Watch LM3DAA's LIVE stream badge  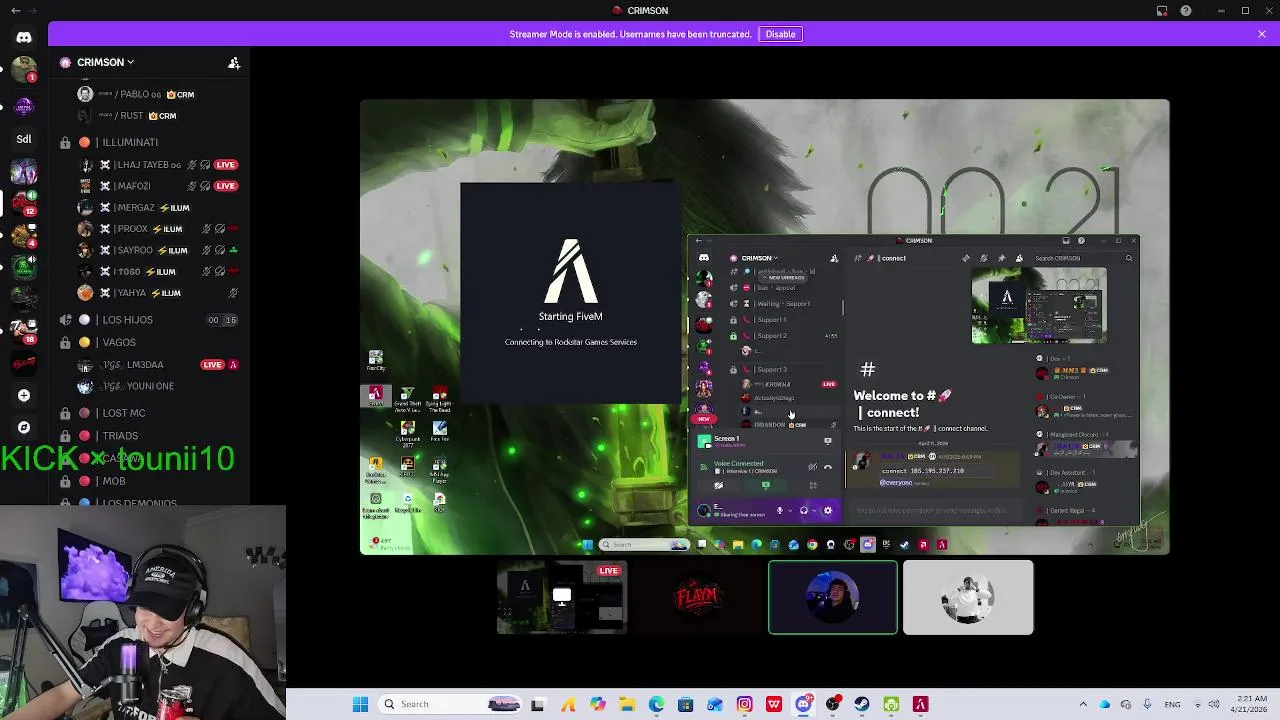(212, 365)
